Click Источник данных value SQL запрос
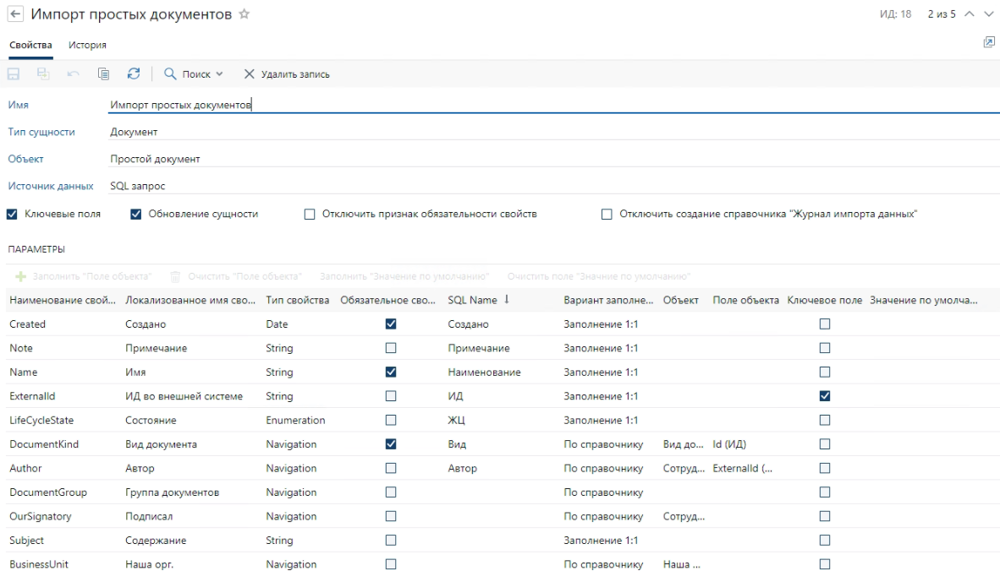Image resolution: width=1000 pixels, height=571 pixels. tap(137, 185)
